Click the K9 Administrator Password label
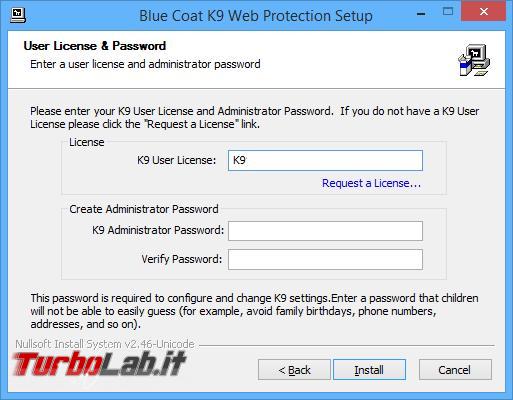Image resolution: width=513 pixels, height=400 pixels. coord(158,230)
